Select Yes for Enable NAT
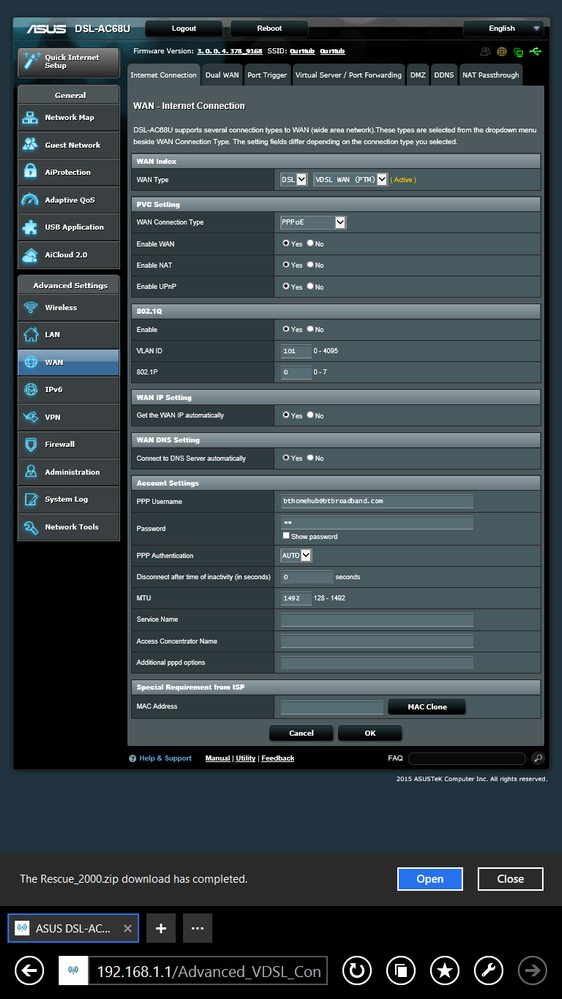The width and height of the screenshot is (562, 999). (287, 264)
